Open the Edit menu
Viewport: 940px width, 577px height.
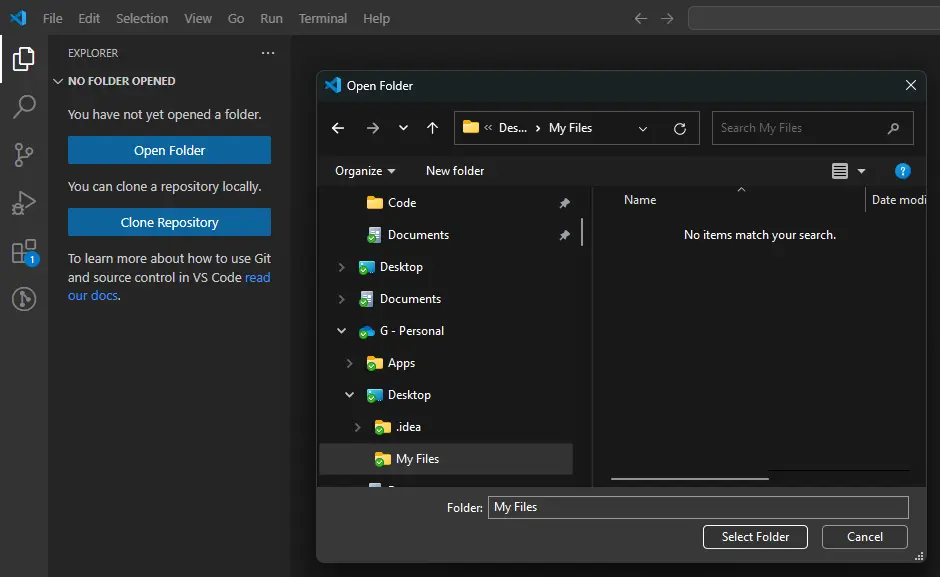(89, 19)
